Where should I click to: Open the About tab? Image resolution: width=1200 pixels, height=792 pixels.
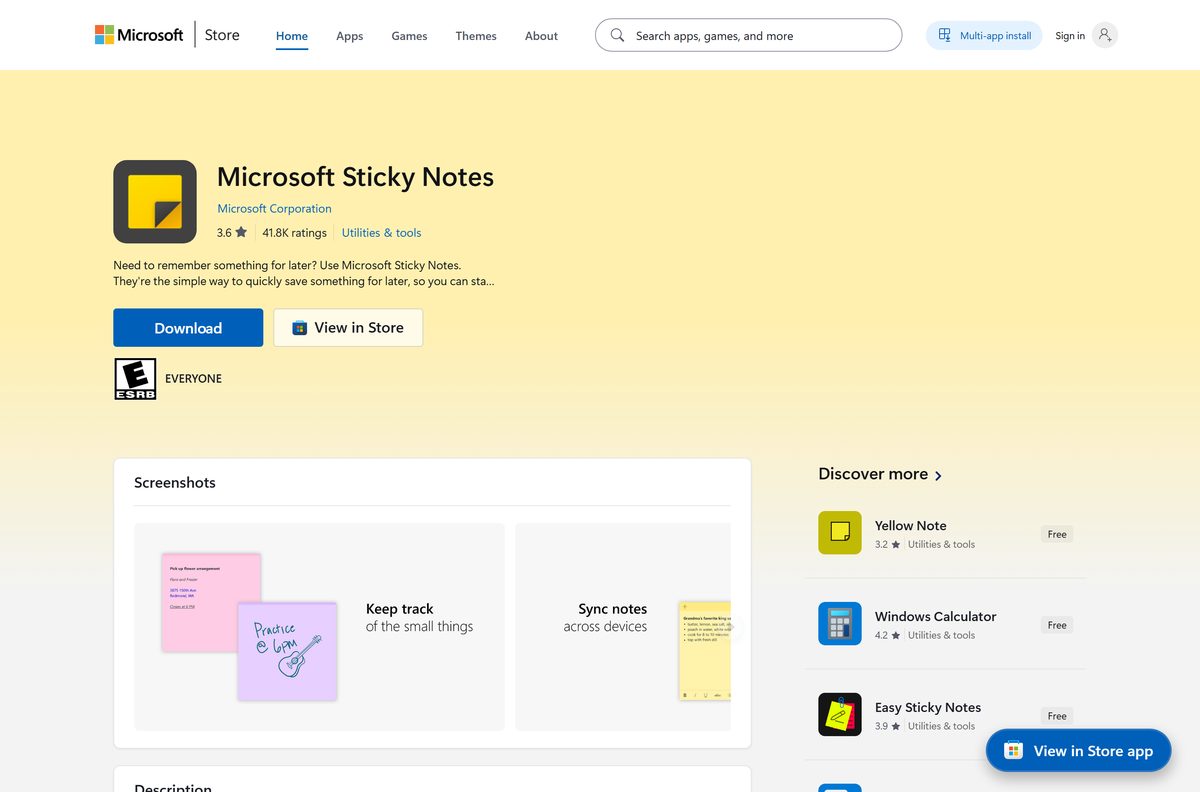(541, 36)
